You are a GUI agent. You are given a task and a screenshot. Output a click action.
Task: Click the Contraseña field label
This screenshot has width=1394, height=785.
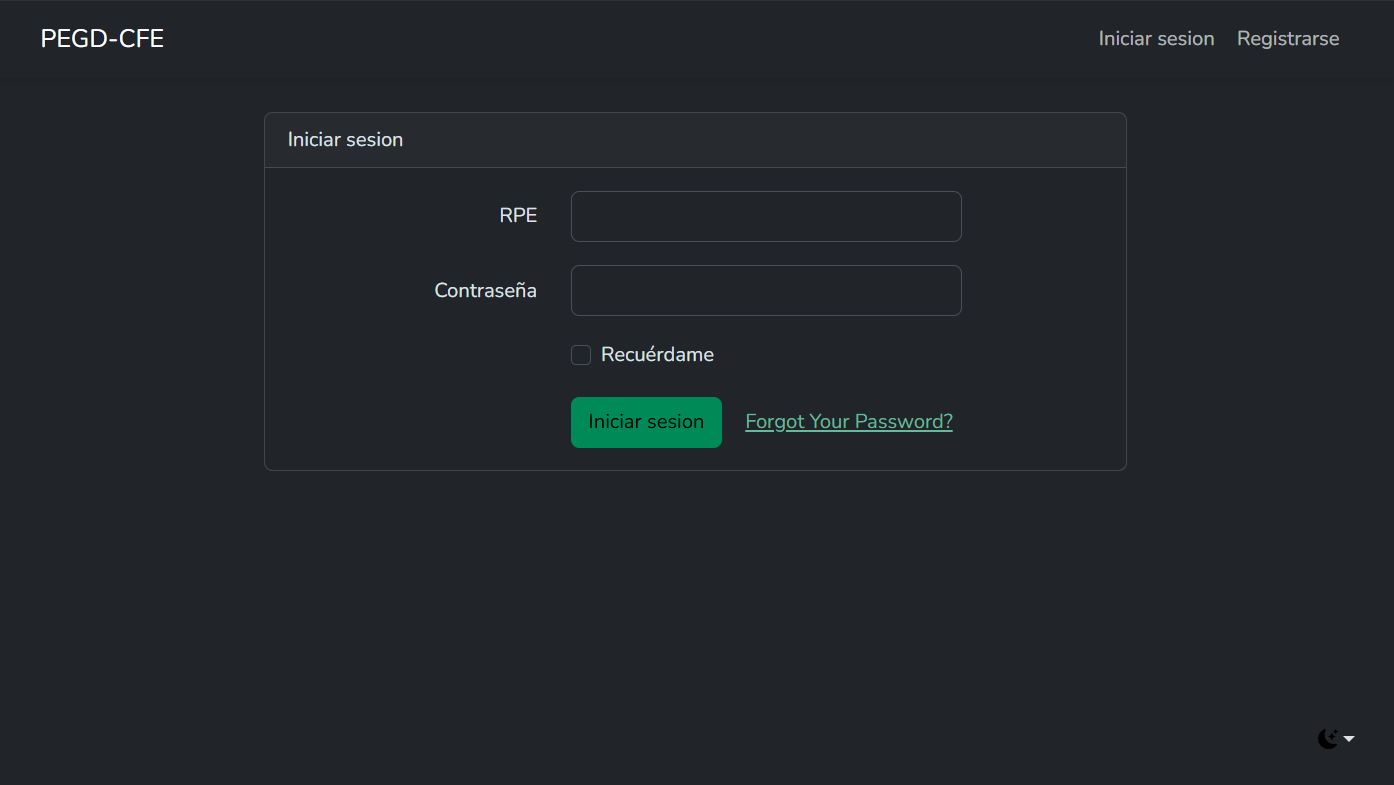pyautogui.click(x=485, y=291)
